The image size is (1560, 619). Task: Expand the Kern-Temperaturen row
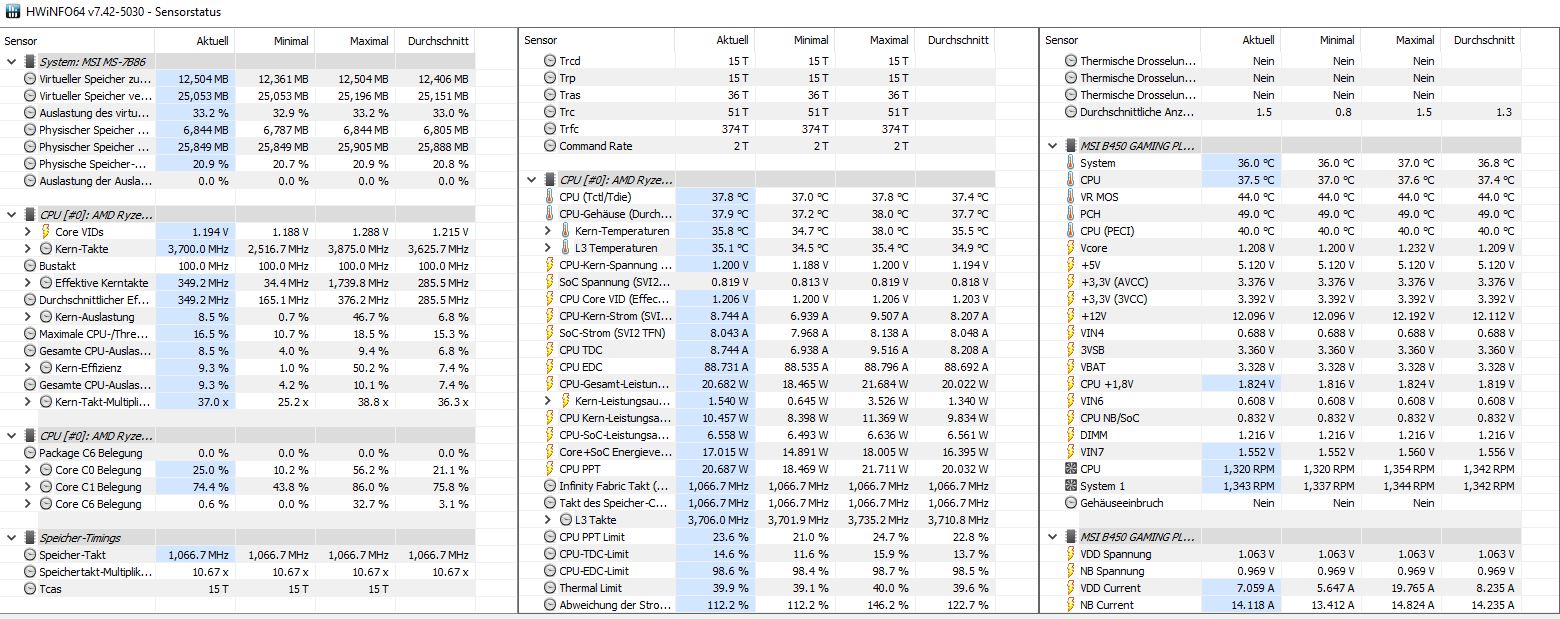pyautogui.click(x=548, y=231)
